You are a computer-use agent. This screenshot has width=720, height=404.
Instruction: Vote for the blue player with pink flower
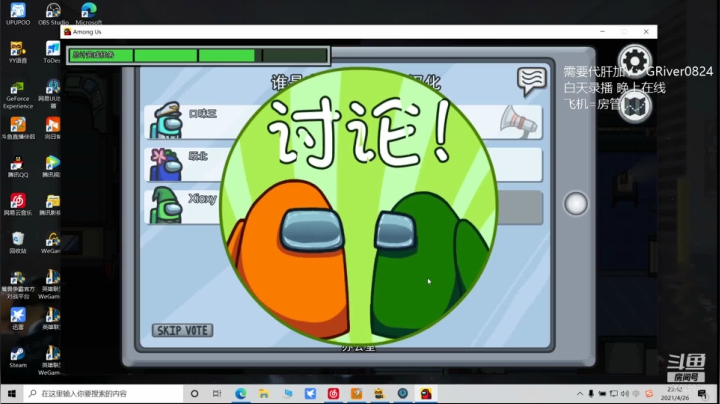pyautogui.click(x=343, y=164)
